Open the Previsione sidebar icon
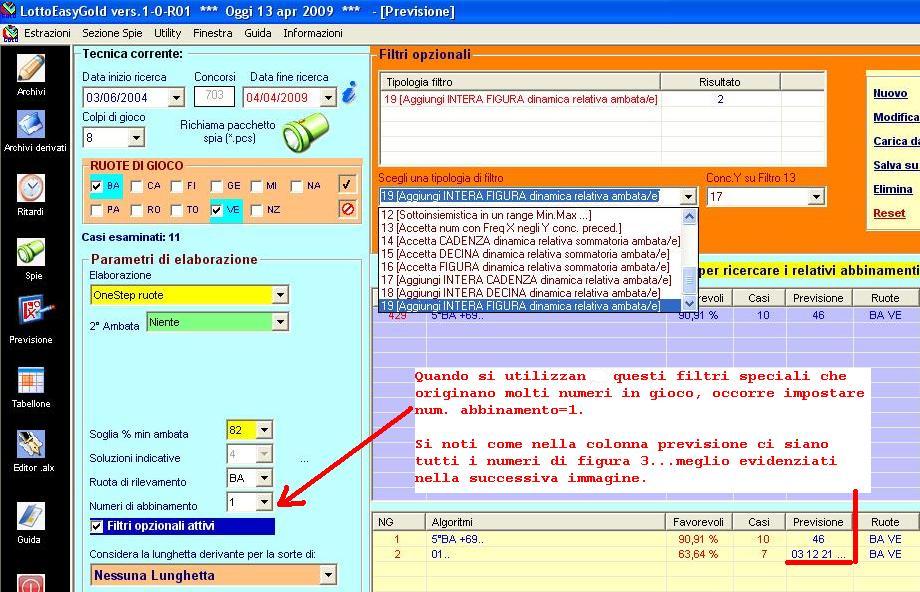 [35, 310]
